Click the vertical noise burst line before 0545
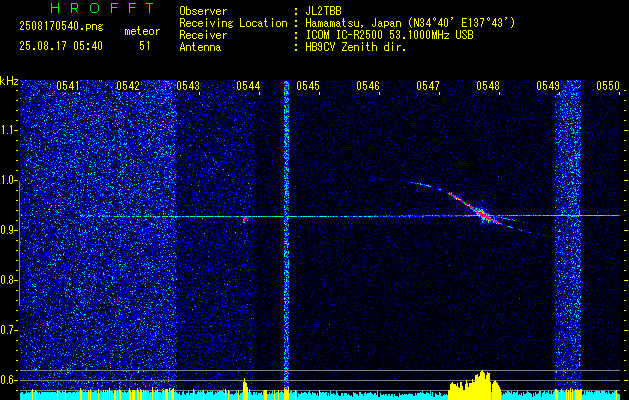Screen dimensions: 629x400 (286, 237)
